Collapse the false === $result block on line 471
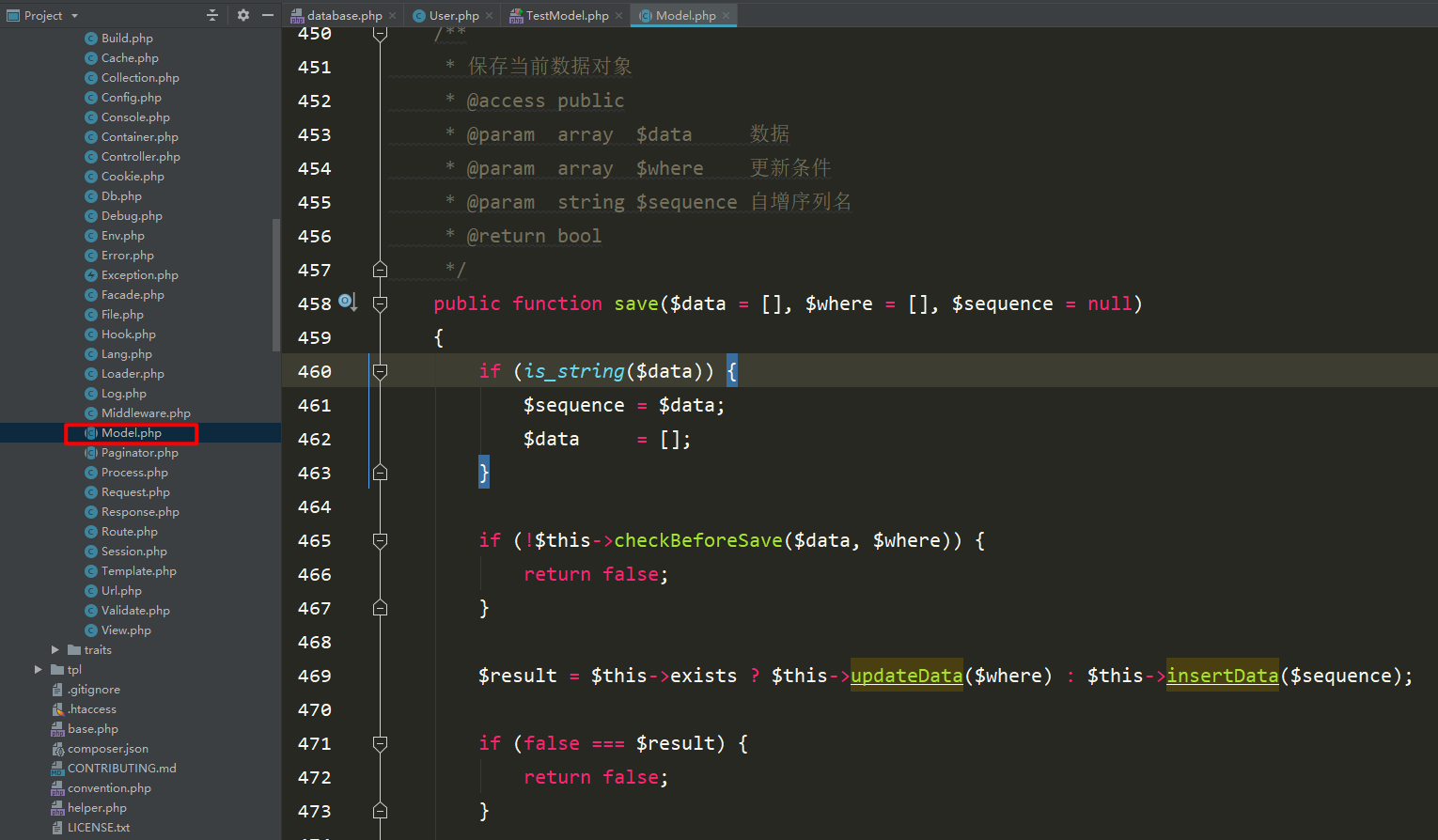 pos(380,743)
